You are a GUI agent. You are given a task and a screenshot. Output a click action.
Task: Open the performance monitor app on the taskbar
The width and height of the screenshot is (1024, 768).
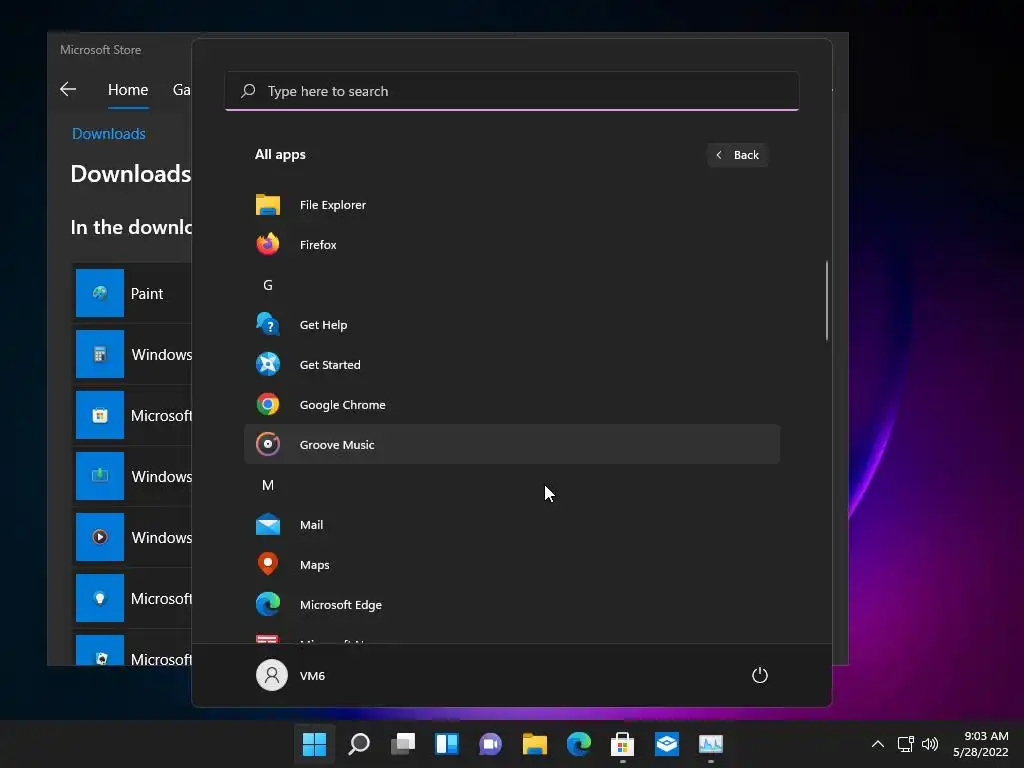(x=711, y=743)
